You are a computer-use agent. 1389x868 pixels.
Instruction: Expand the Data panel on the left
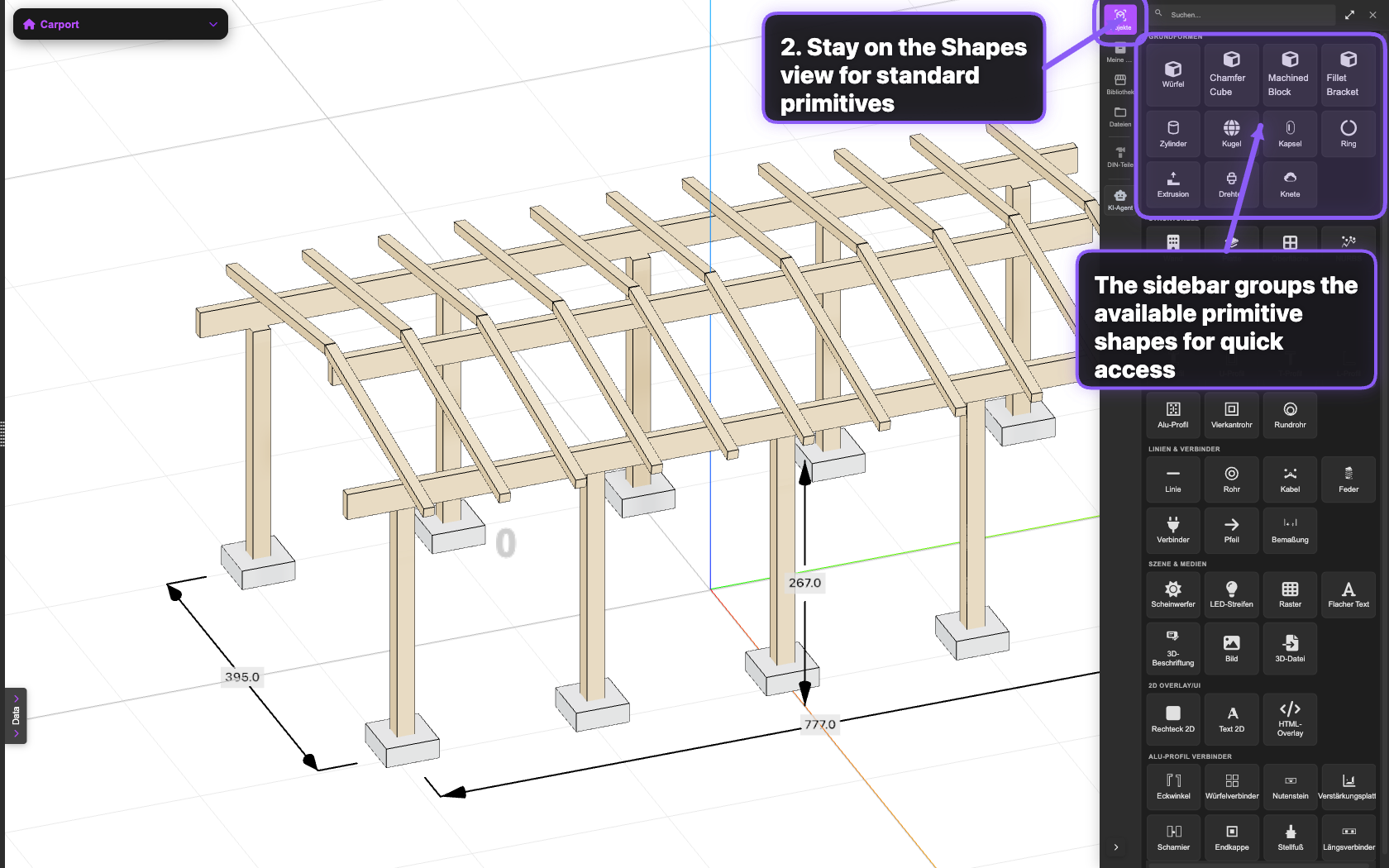15,716
